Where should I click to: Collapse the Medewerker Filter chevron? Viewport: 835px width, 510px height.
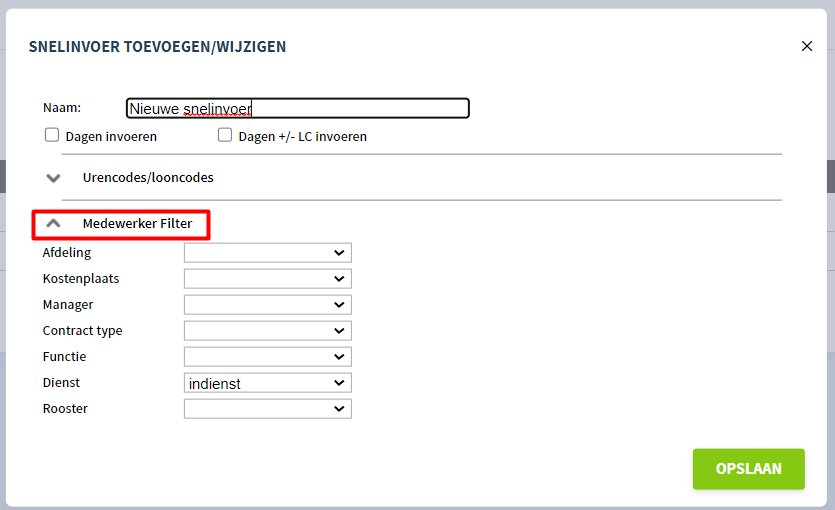(x=53, y=224)
